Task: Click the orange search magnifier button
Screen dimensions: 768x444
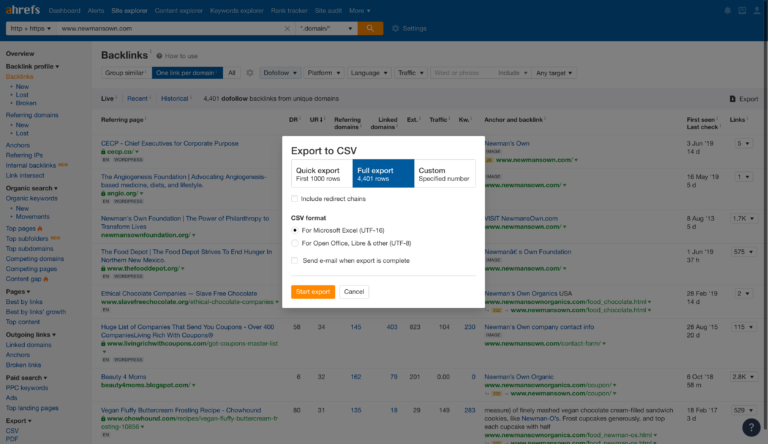Action: point(370,28)
